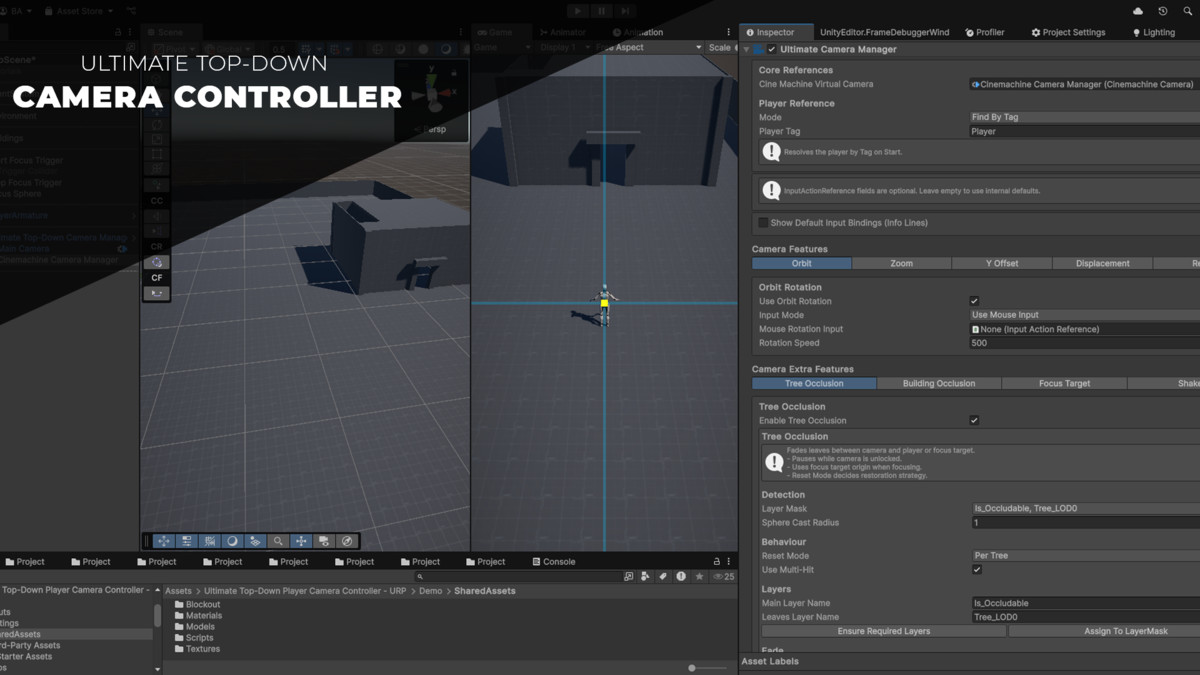Switch to the Zoom tab under Camera Features
This screenshot has height=675, width=1200.
click(901, 262)
